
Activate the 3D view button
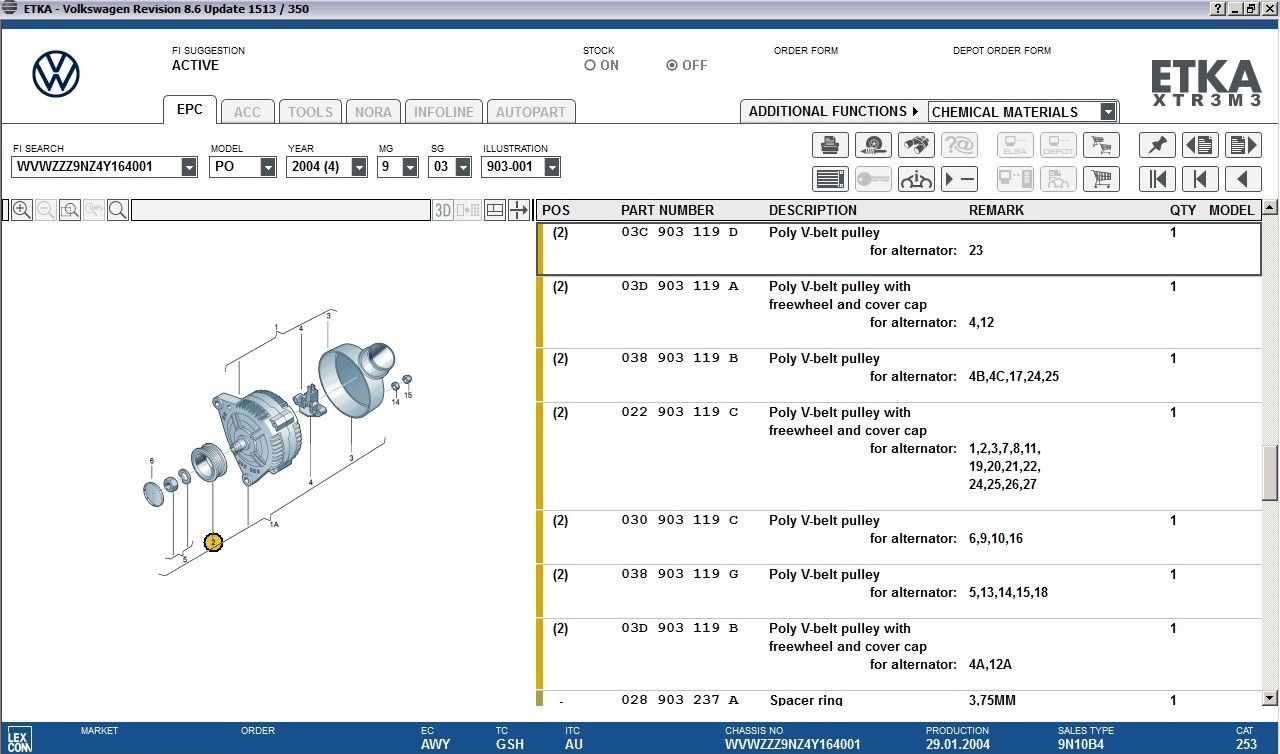point(443,210)
